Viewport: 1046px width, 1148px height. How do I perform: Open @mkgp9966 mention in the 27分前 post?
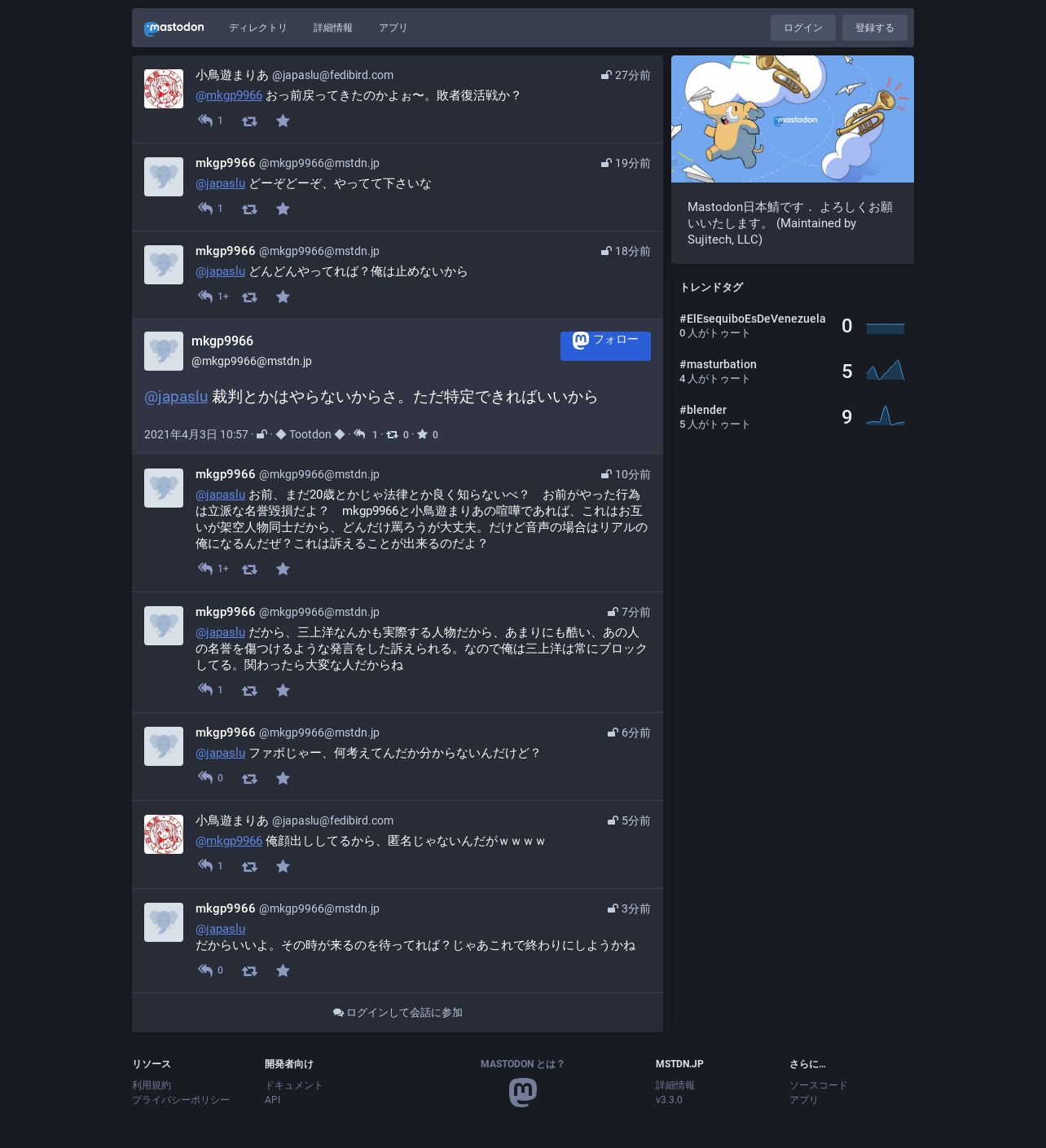click(229, 95)
